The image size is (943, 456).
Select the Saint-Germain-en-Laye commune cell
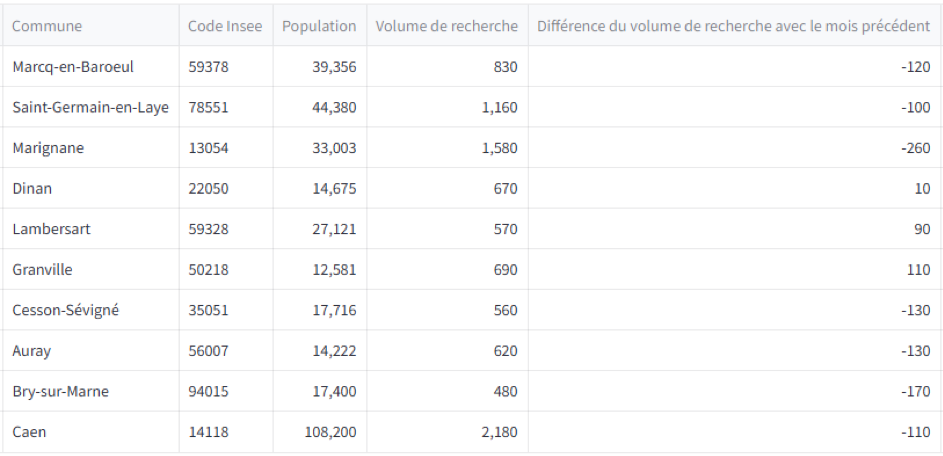[90, 107]
